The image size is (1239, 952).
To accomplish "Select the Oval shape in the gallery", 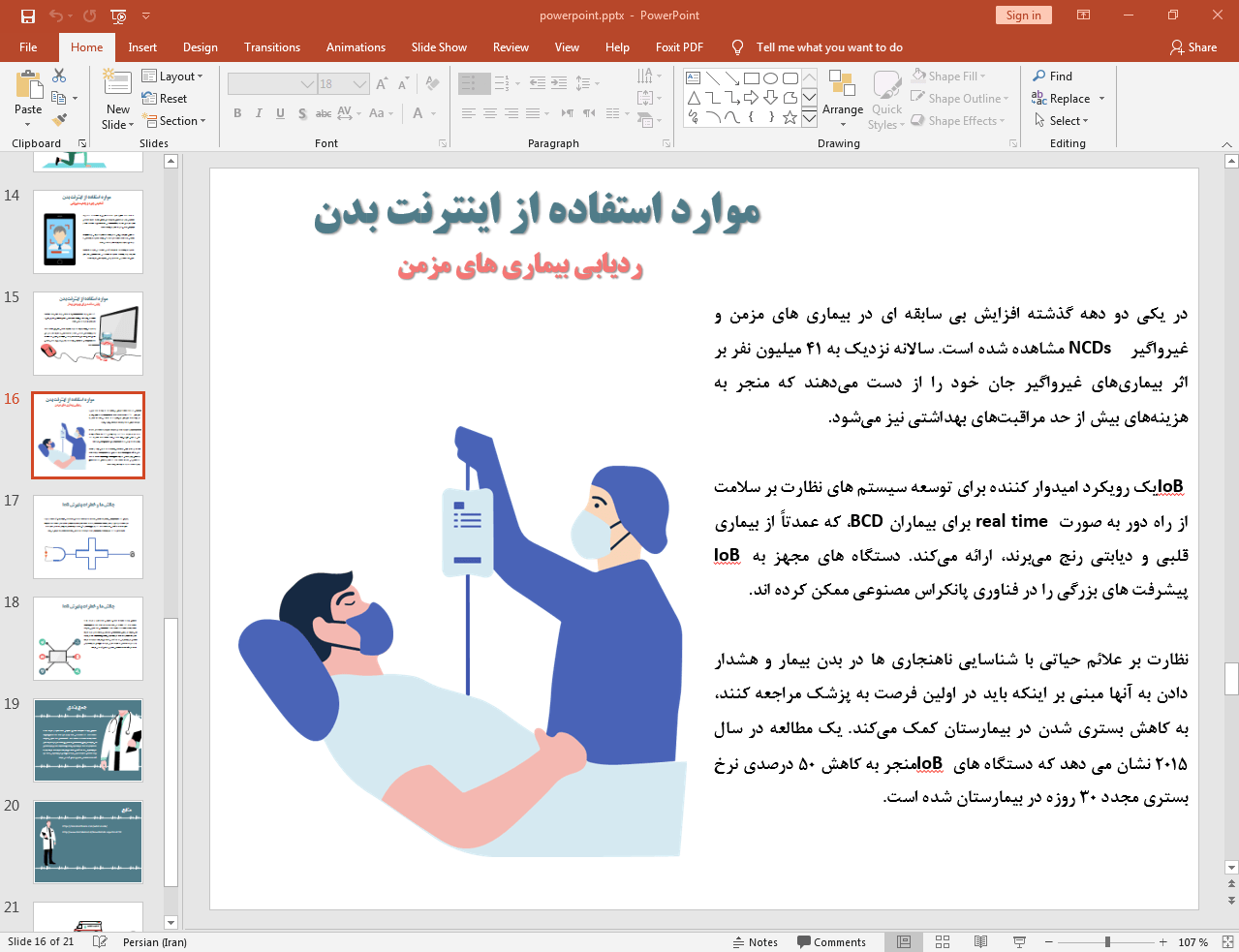I will click(x=770, y=78).
